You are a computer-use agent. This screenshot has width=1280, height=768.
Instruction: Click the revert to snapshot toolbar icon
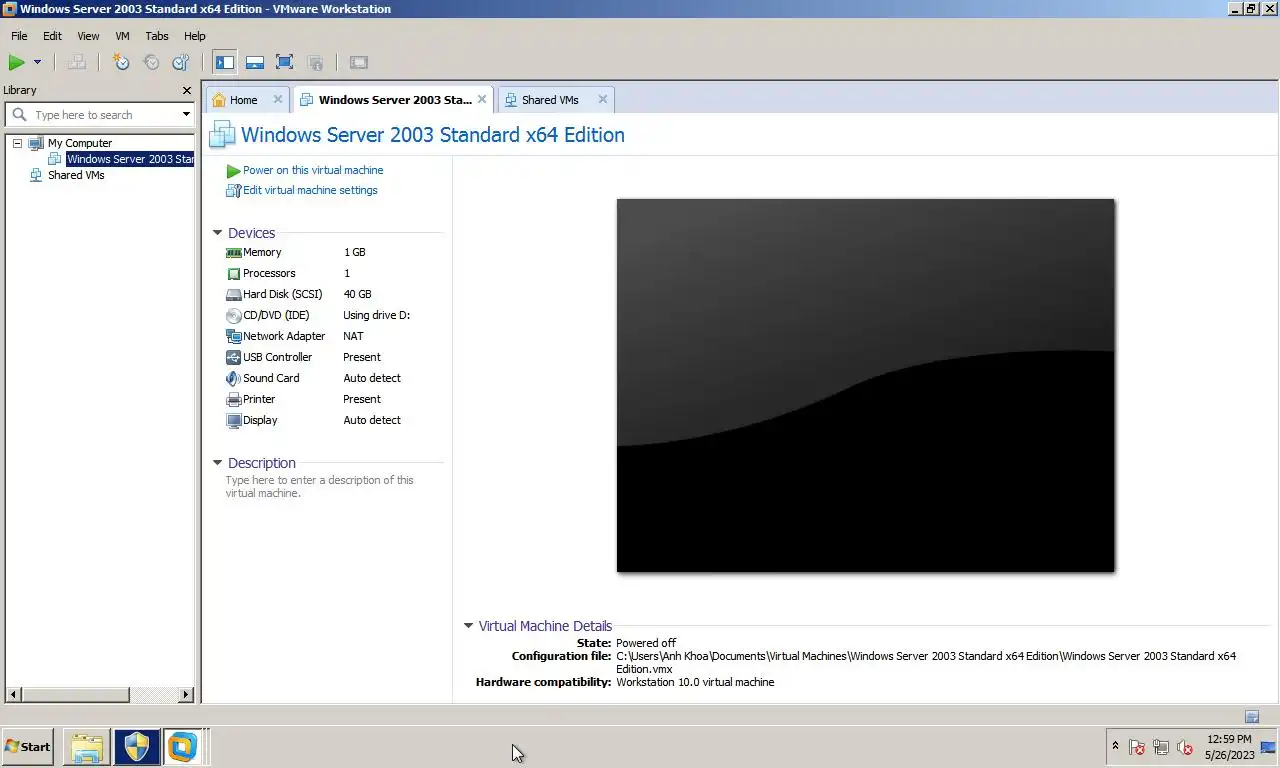pos(151,62)
